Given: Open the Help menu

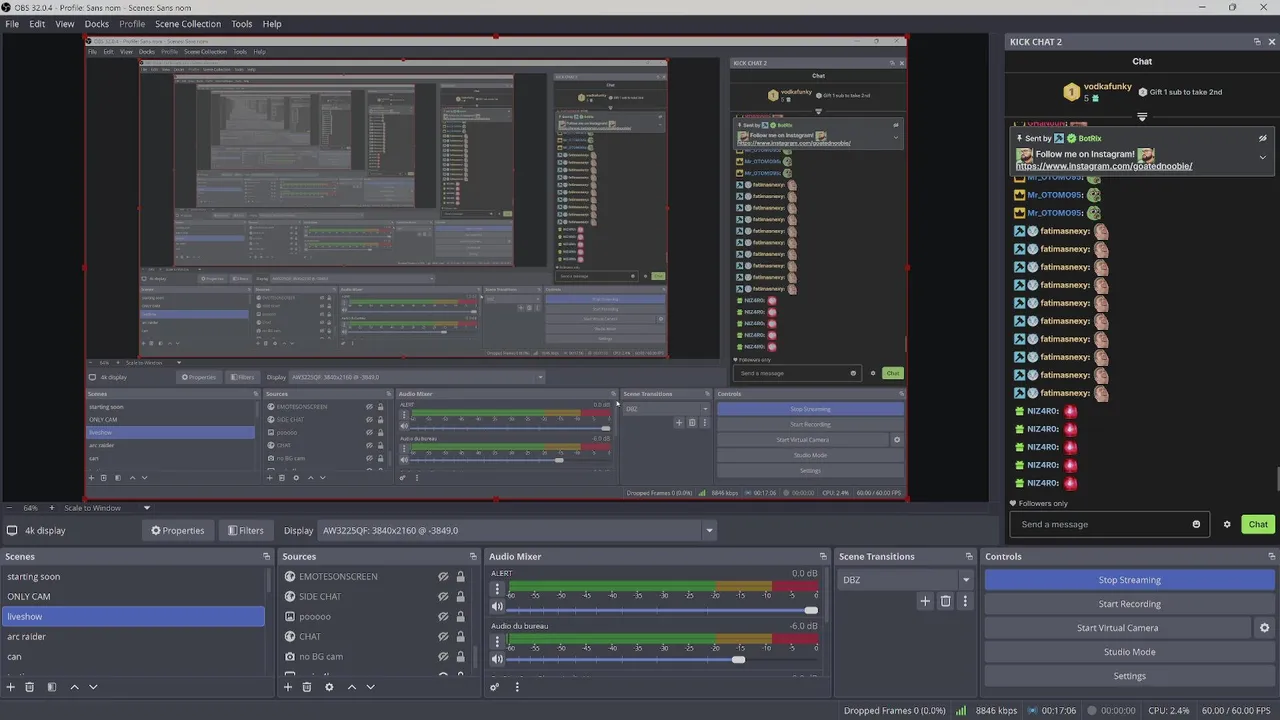Looking at the screenshot, I should [272, 24].
